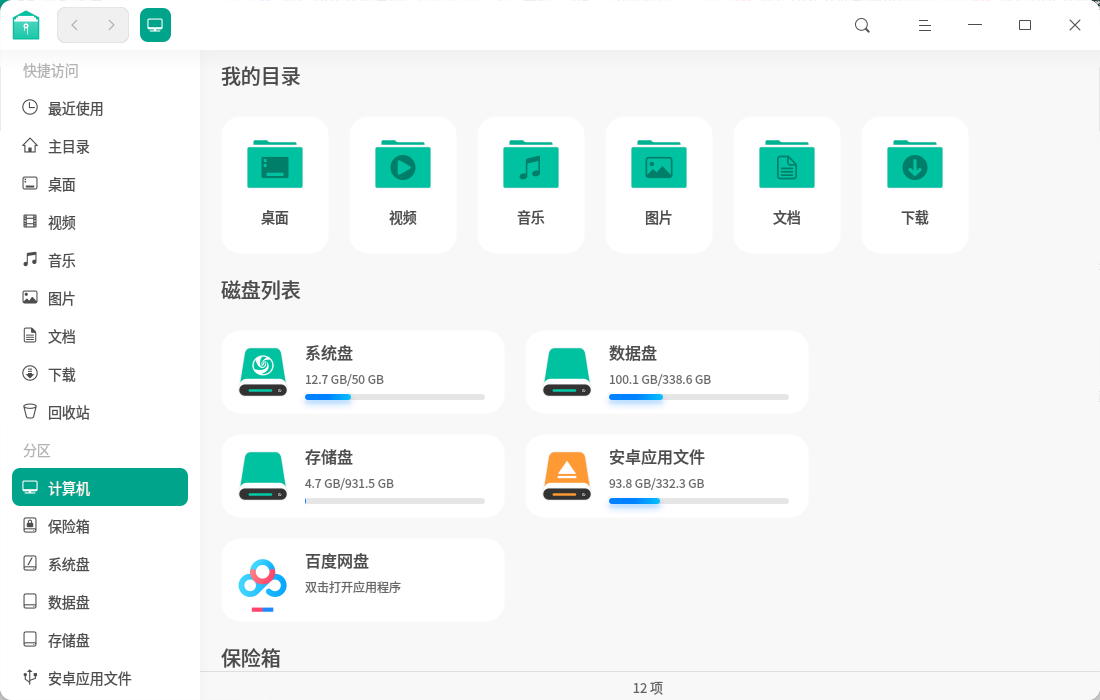Open the 视频 folder card

click(403, 184)
